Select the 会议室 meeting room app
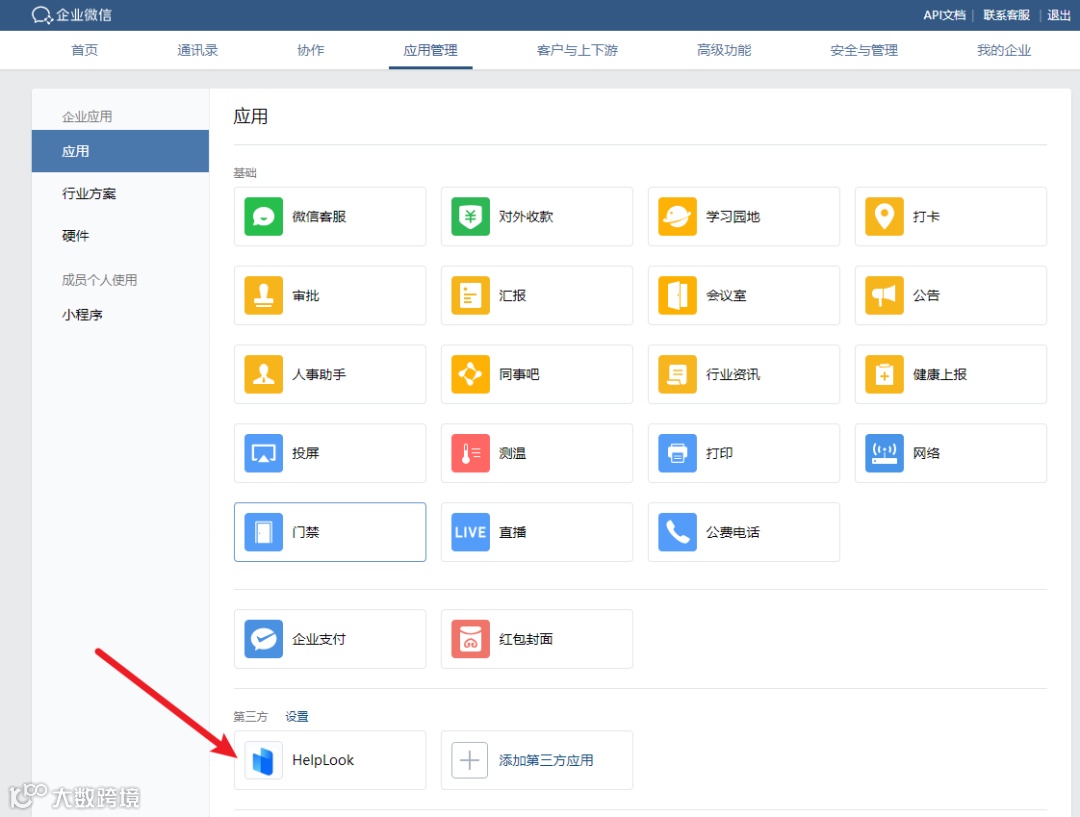The width and height of the screenshot is (1080, 817). [744, 295]
